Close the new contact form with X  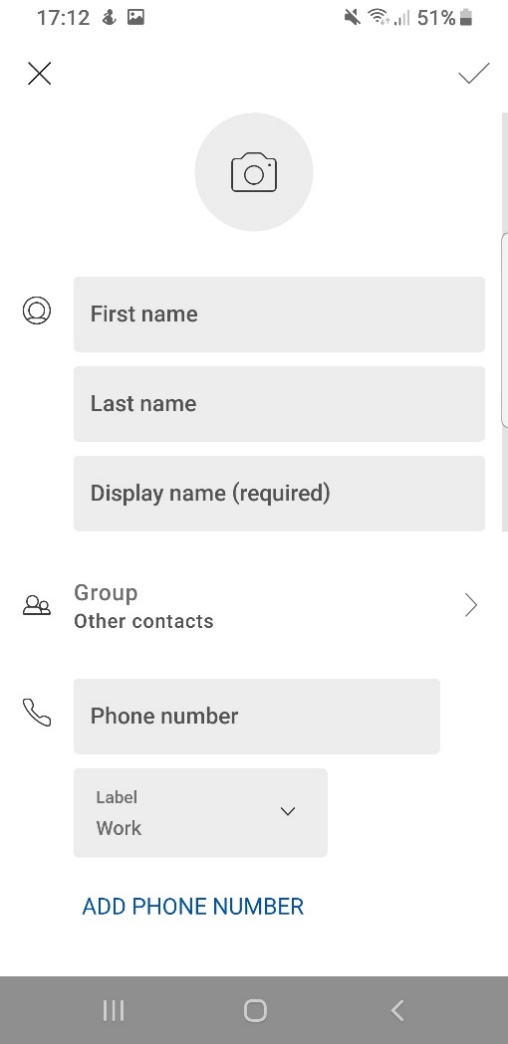coord(39,73)
